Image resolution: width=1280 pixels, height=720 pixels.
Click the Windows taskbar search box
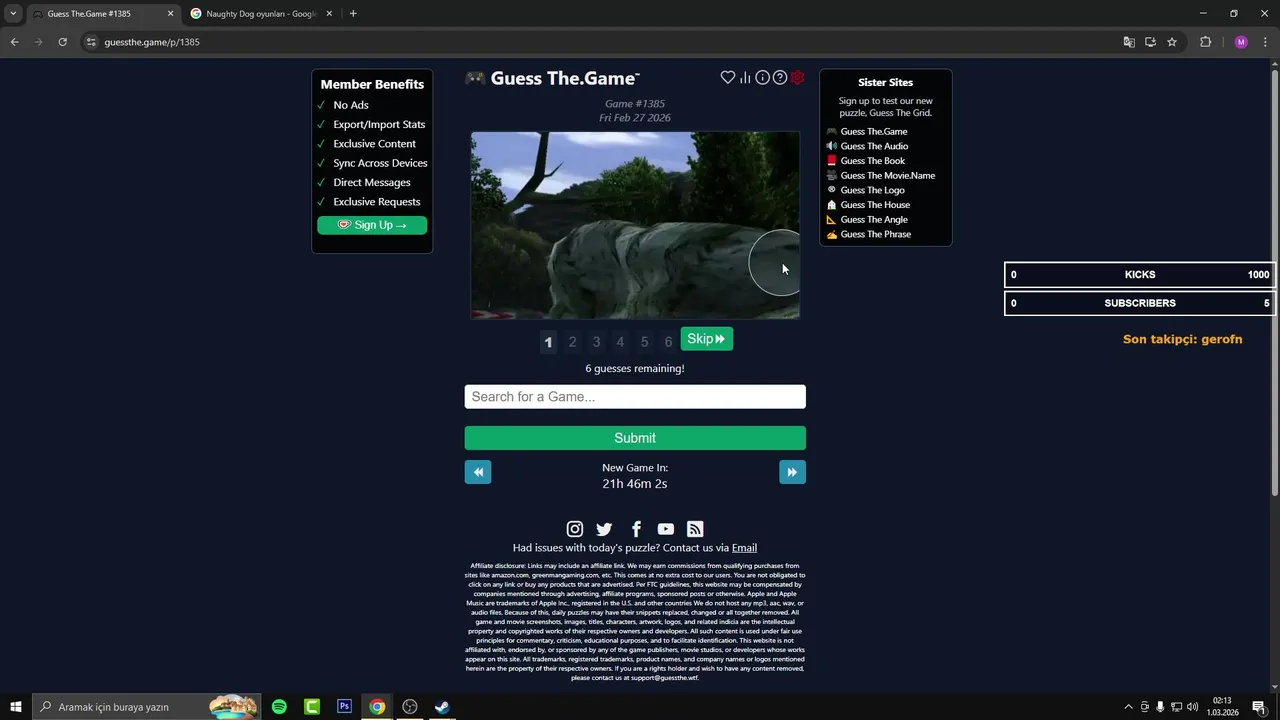(x=148, y=707)
